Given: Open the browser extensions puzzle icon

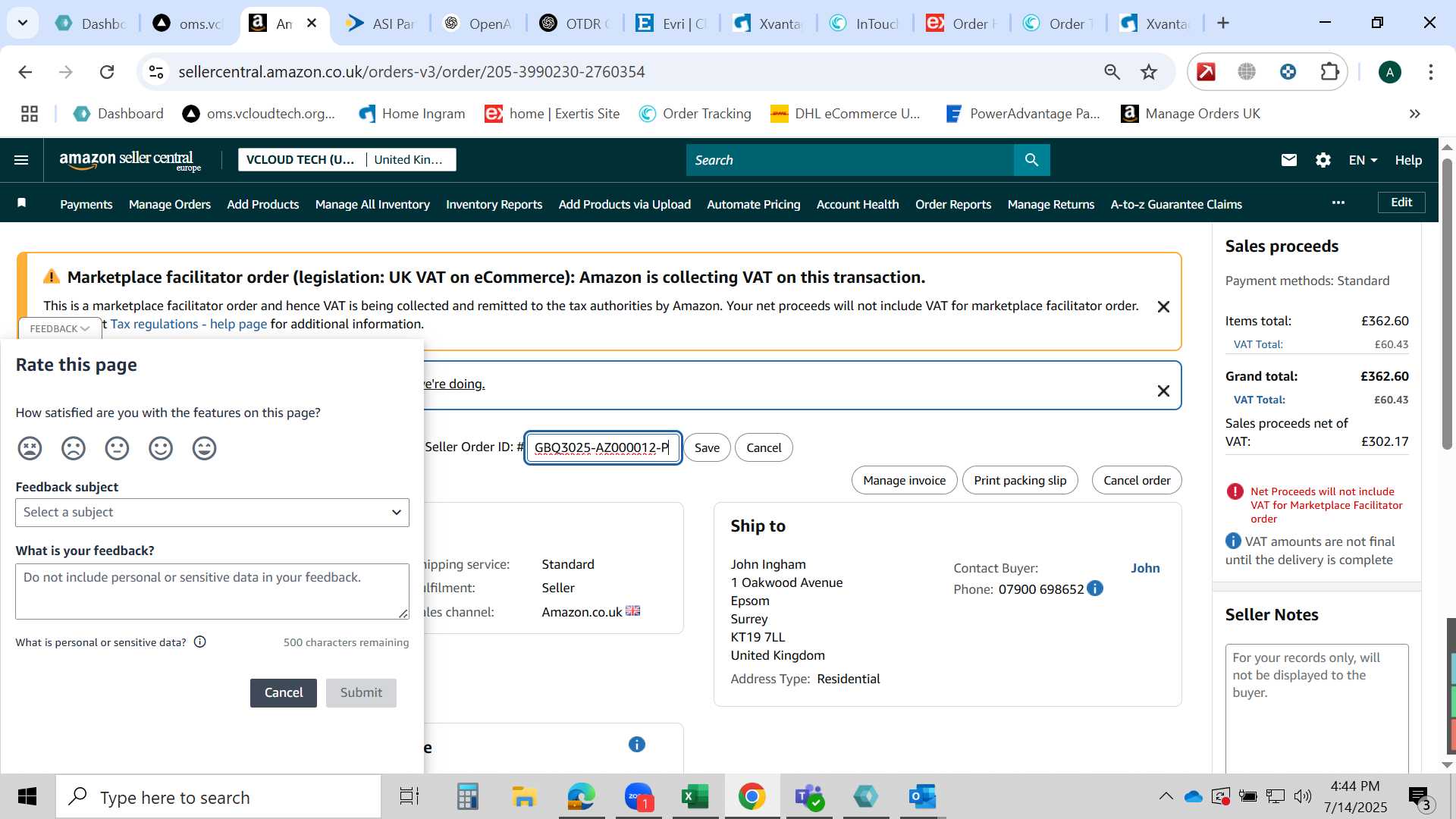Looking at the screenshot, I should point(1329,72).
